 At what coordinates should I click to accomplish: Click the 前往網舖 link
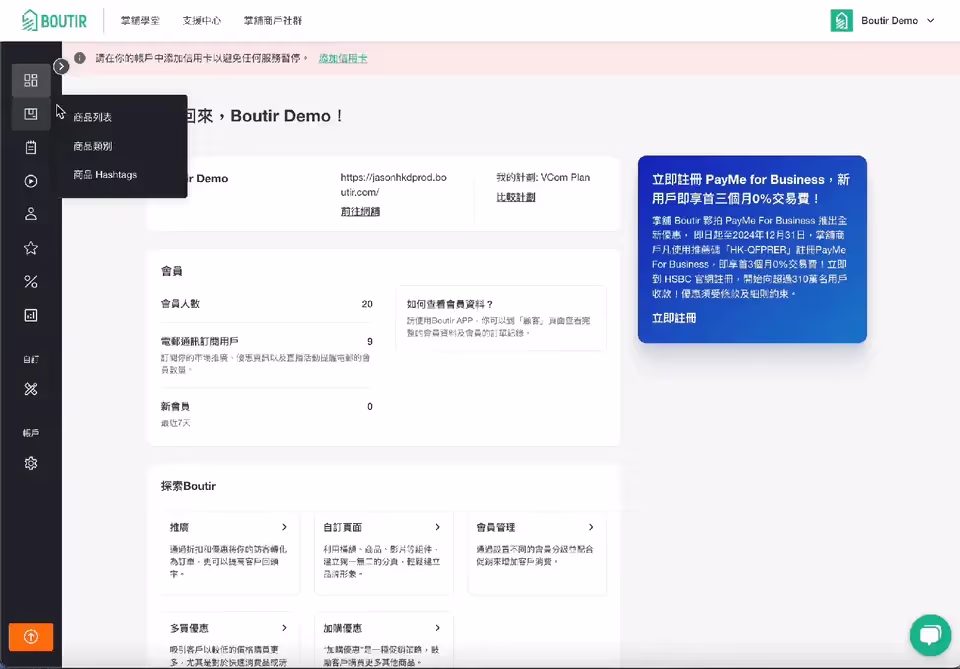pos(360,211)
